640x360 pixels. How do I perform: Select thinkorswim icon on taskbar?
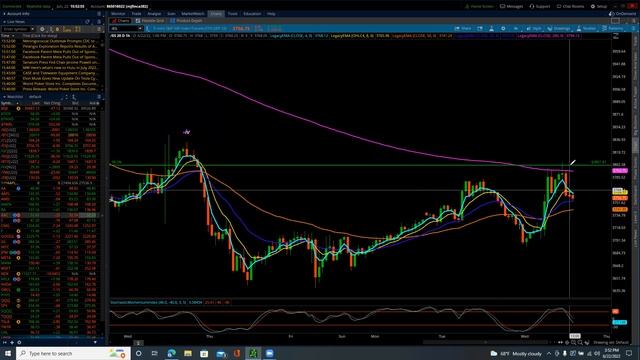(x=253, y=353)
